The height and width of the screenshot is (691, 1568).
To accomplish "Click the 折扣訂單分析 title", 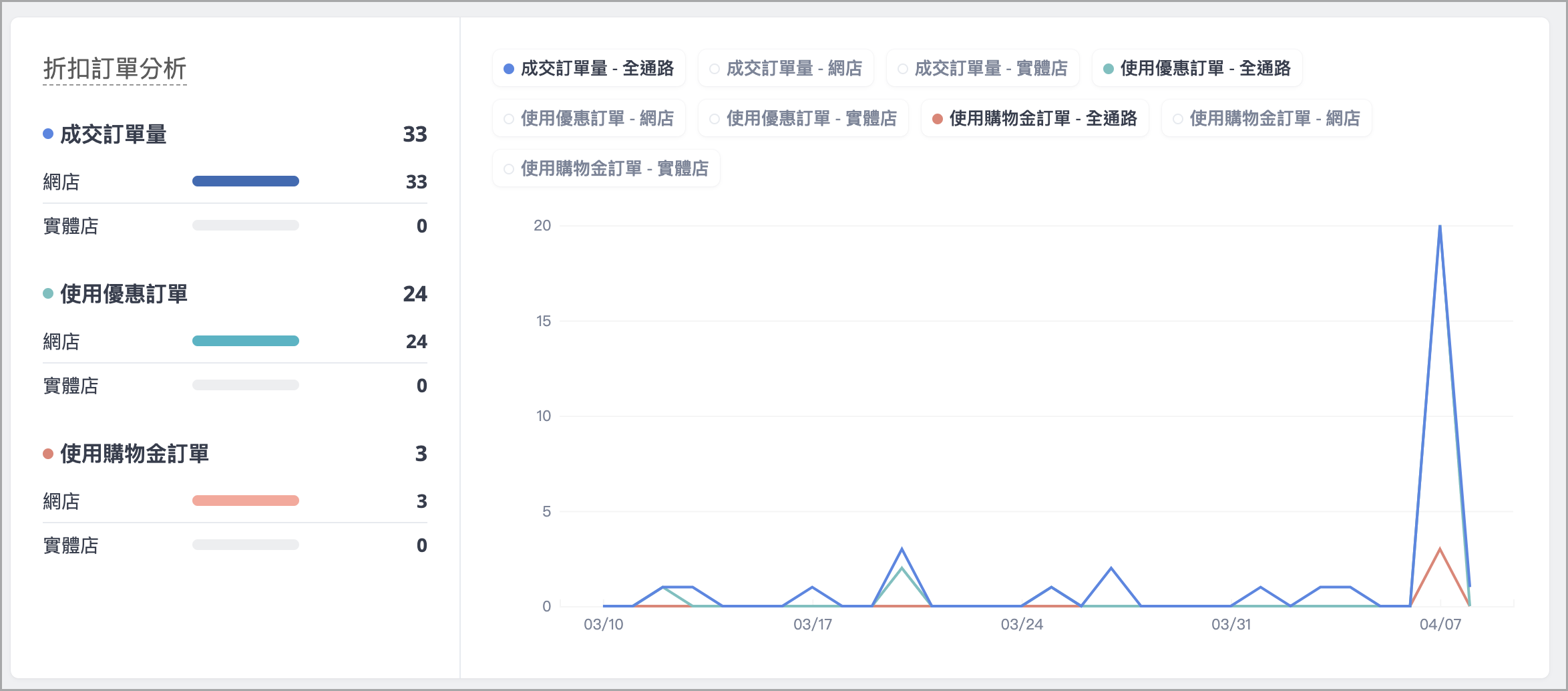I will [x=115, y=68].
